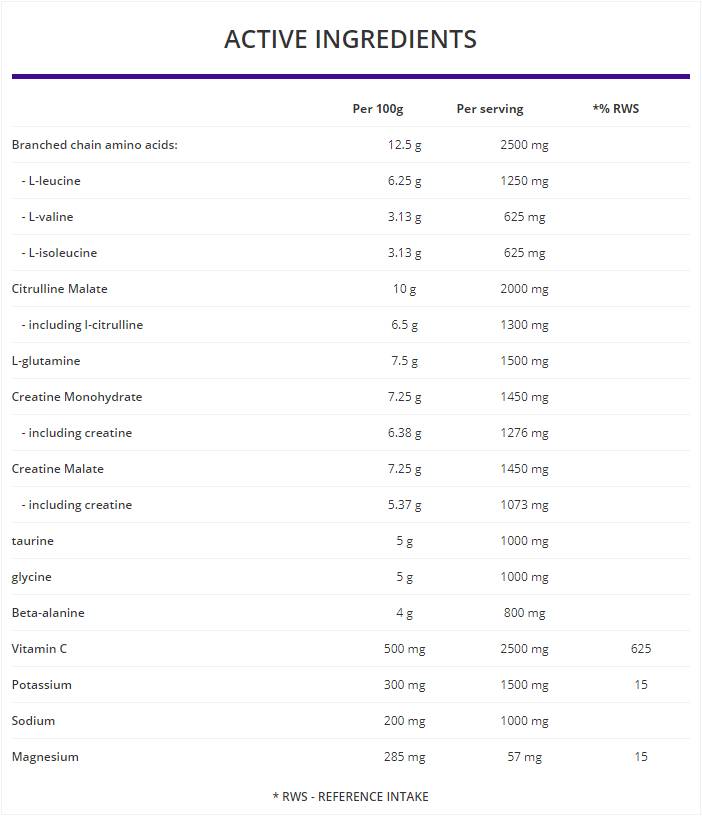This screenshot has width=702, height=816.
Task: Click the '*% RWS' column header
Action: (x=615, y=109)
